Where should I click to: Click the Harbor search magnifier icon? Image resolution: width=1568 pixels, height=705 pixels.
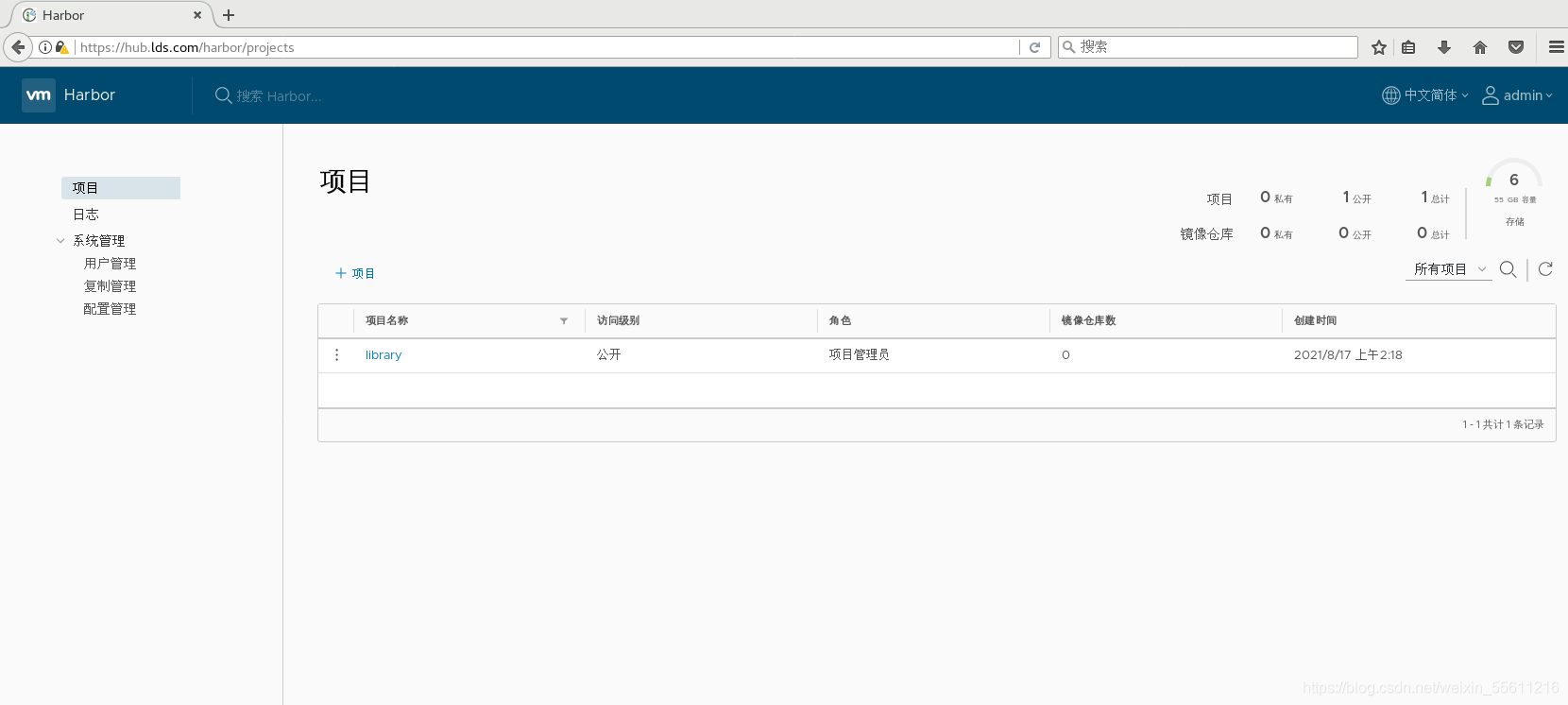pyautogui.click(x=223, y=95)
